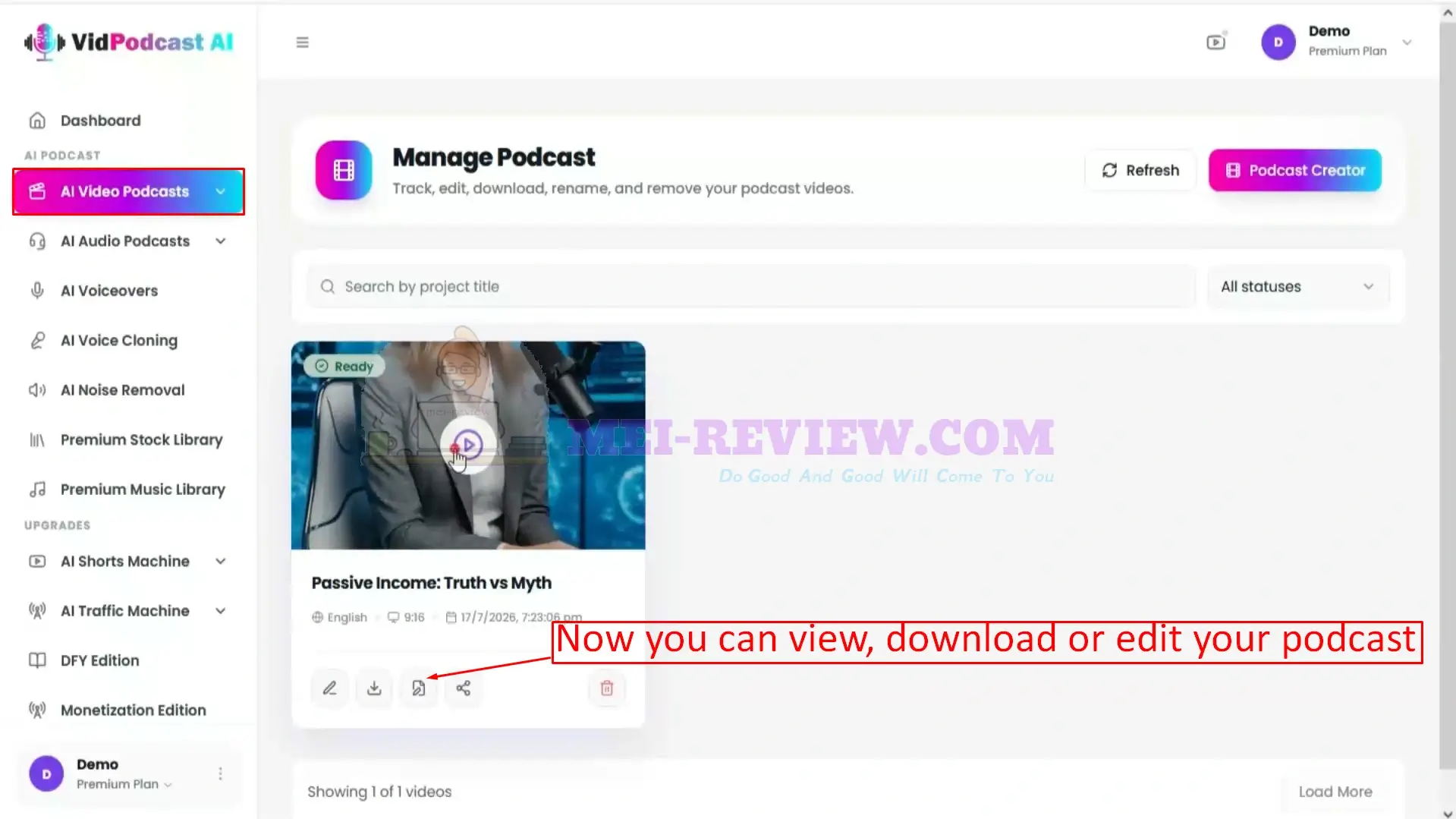The image size is (1456, 819).
Task: Share the Passive Income podcast
Action: click(x=464, y=688)
